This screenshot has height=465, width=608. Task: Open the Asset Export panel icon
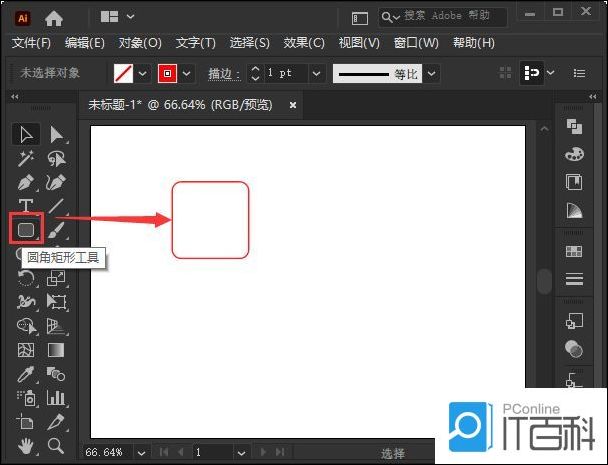tap(574, 321)
